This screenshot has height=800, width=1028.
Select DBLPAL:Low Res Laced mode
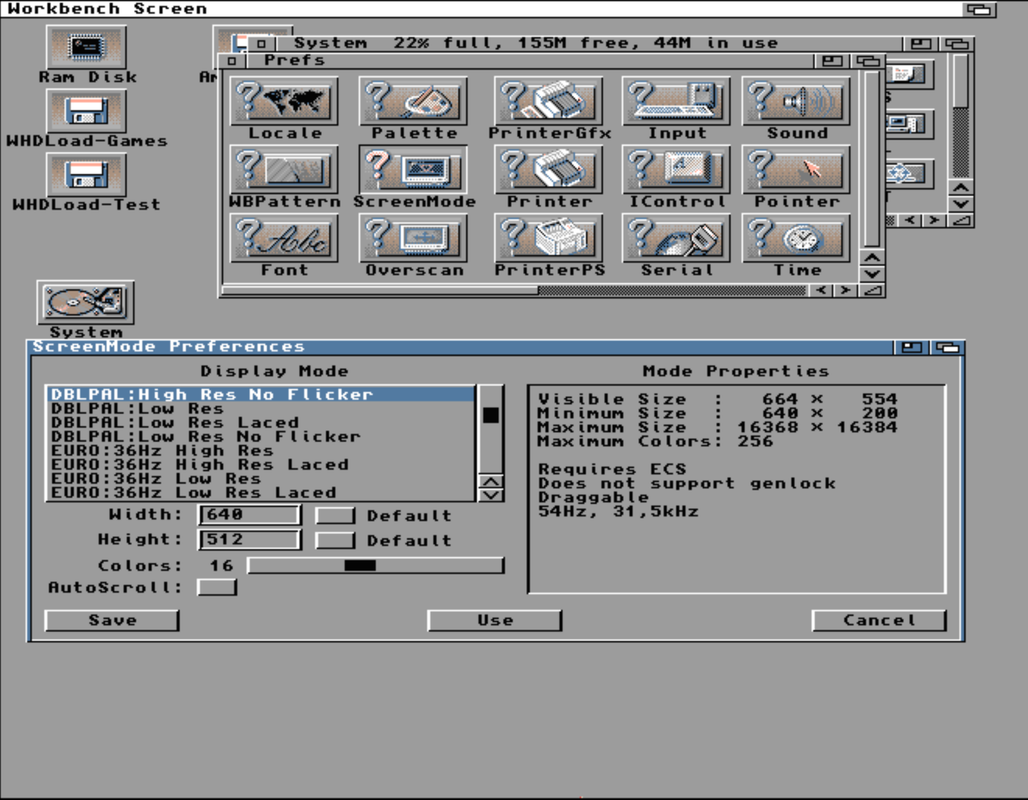[261, 422]
